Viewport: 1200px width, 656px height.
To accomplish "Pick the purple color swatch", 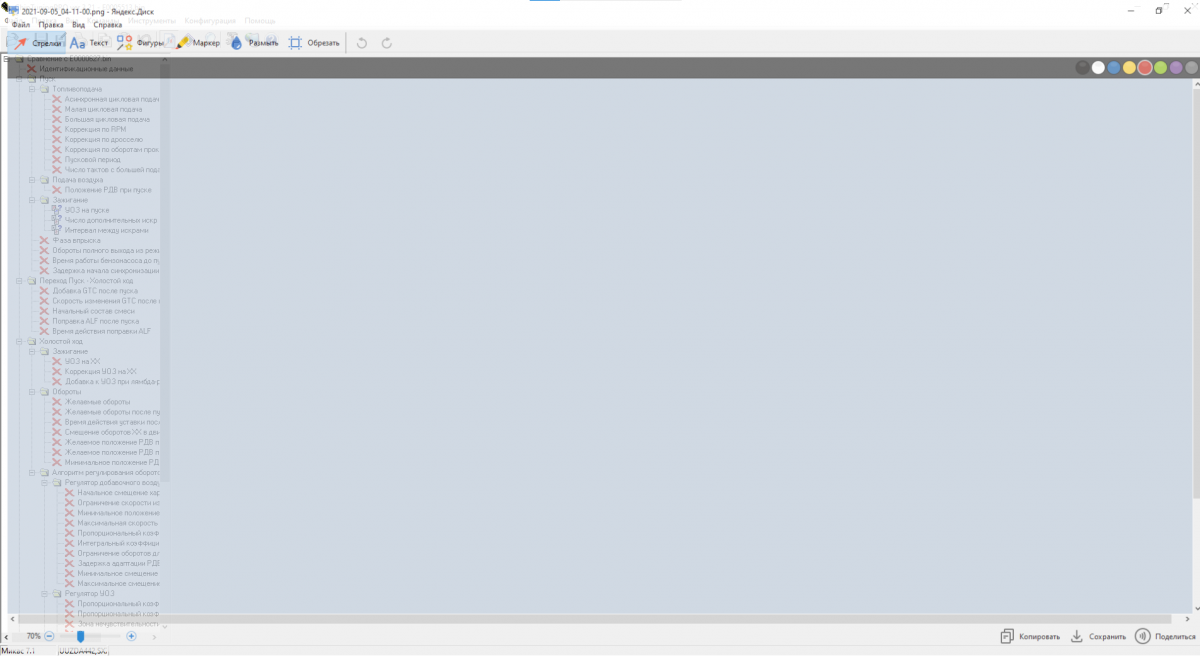I will click(1175, 68).
